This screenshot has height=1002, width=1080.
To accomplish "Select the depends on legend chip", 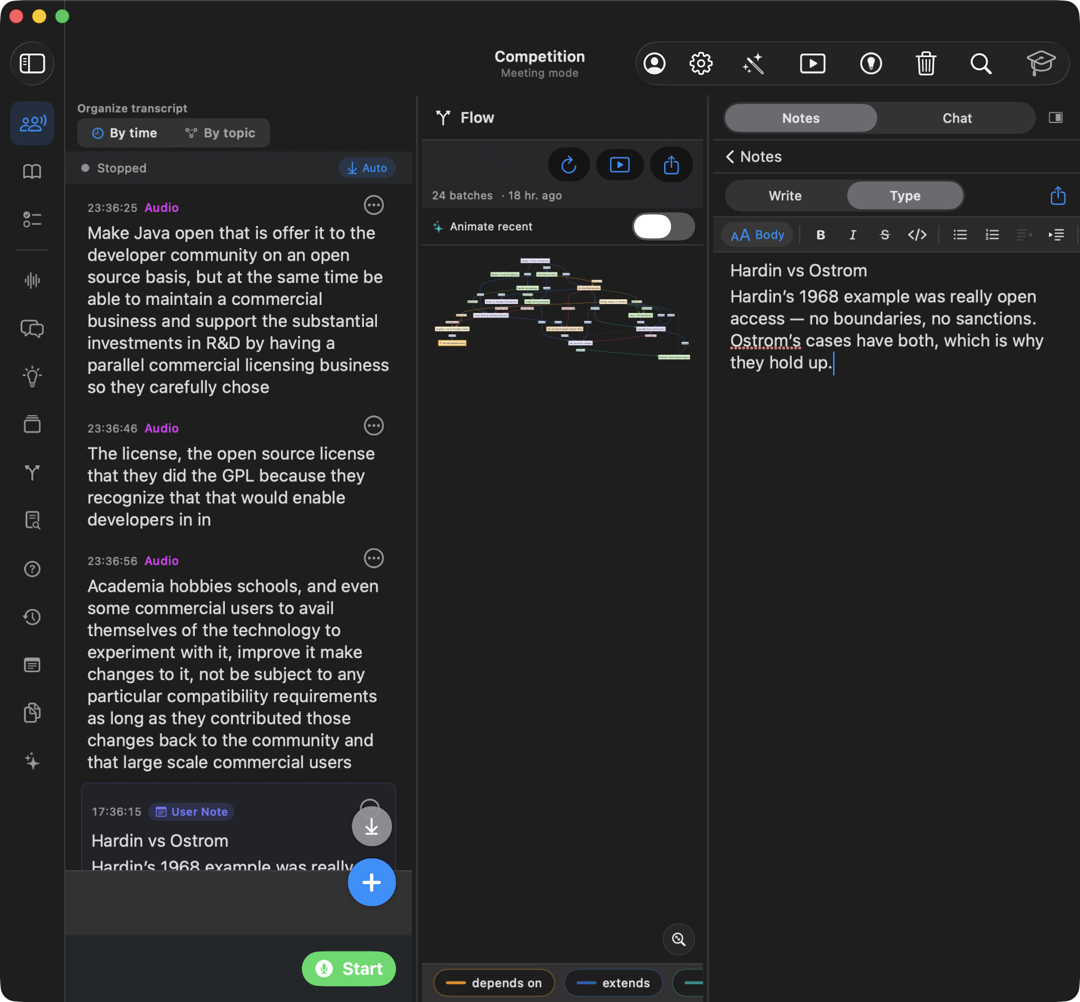I will (494, 983).
